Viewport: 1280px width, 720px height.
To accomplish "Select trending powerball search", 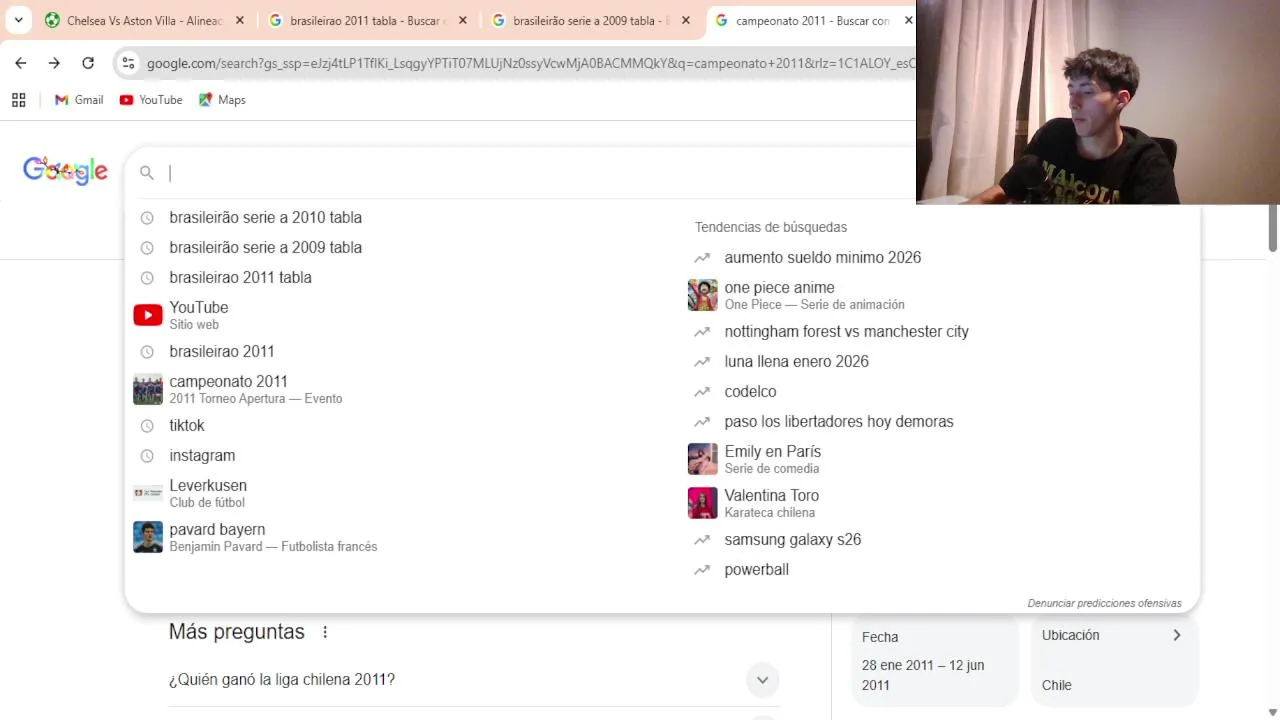I will [756, 569].
